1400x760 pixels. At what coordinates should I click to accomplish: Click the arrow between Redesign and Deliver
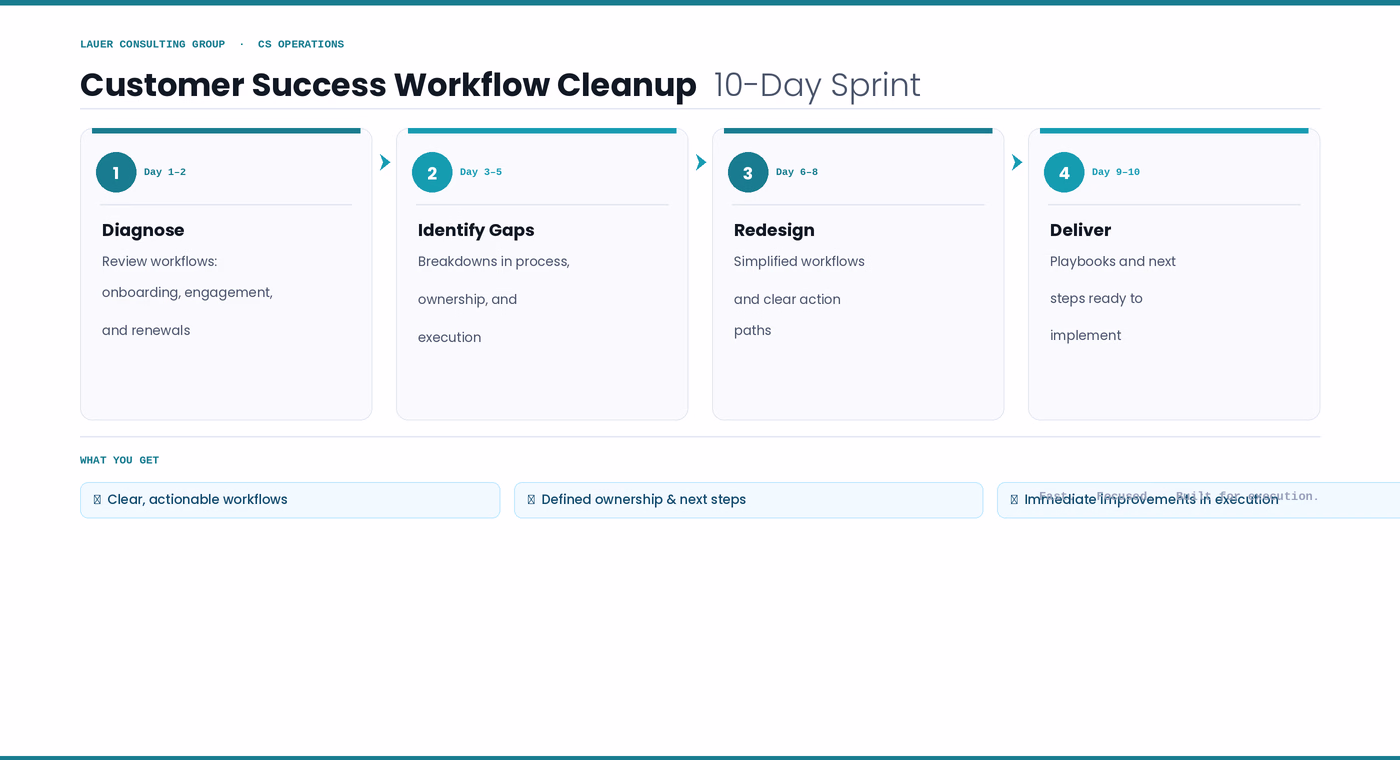pos(1017,162)
